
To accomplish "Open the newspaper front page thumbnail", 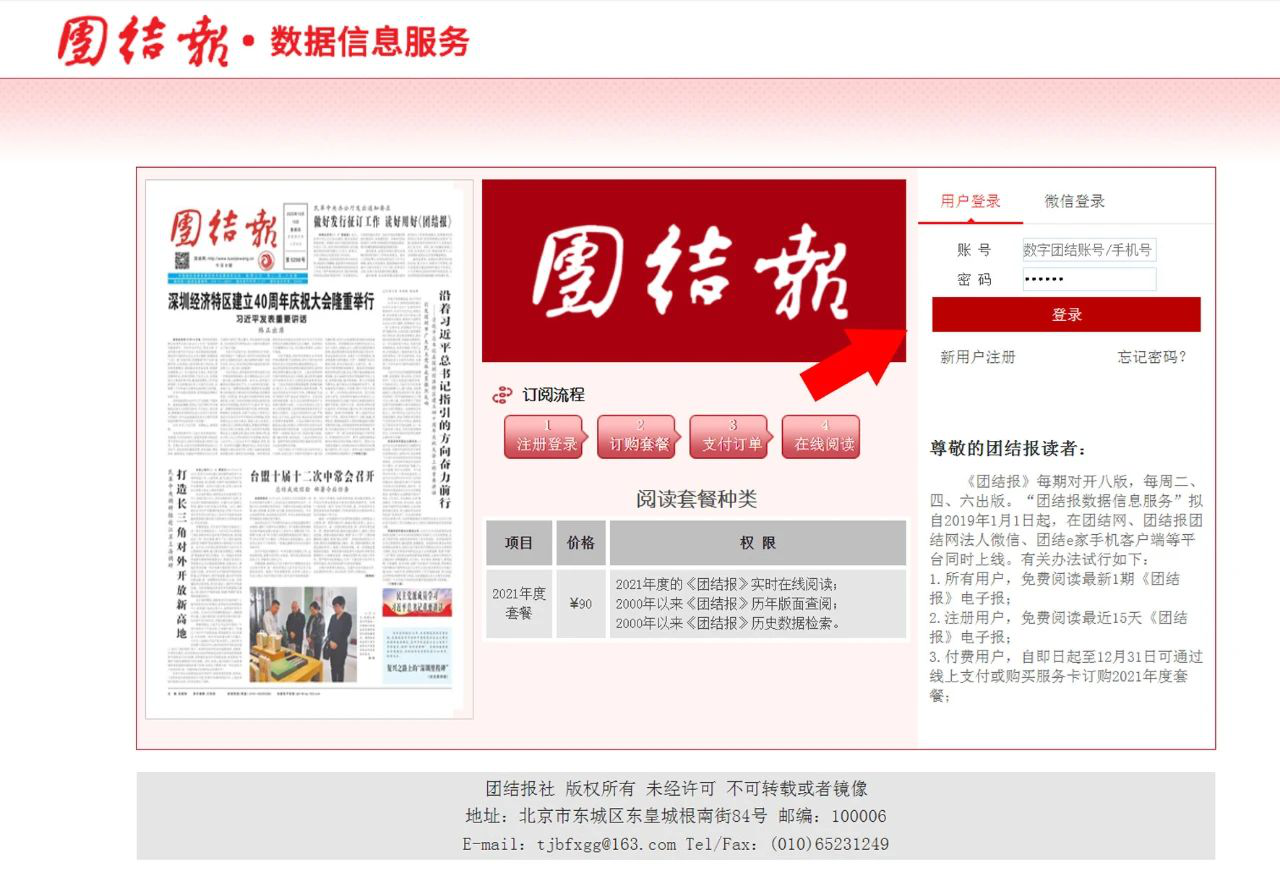I will click(309, 449).
